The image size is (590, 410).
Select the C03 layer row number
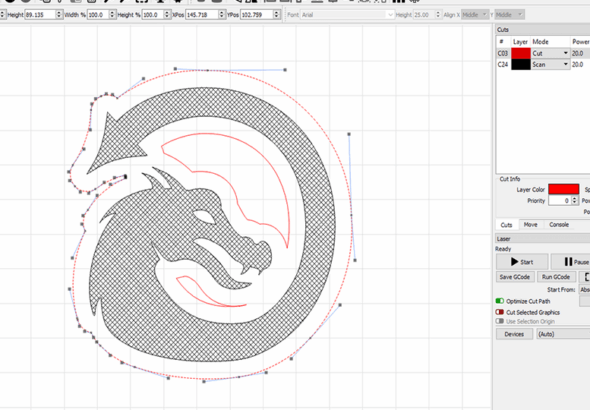(x=503, y=53)
